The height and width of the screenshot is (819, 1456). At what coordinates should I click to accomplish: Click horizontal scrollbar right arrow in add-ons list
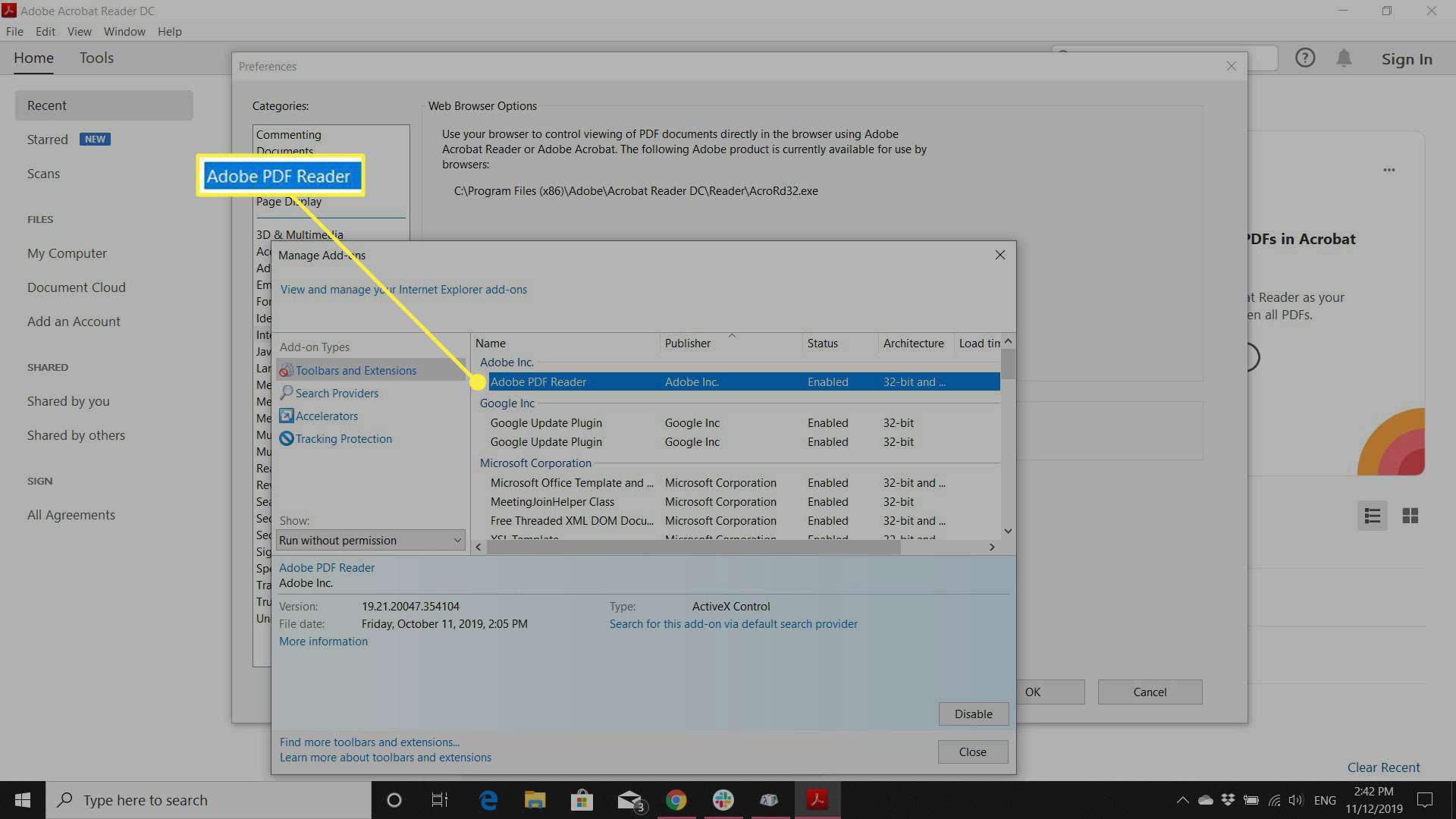pos(992,547)
